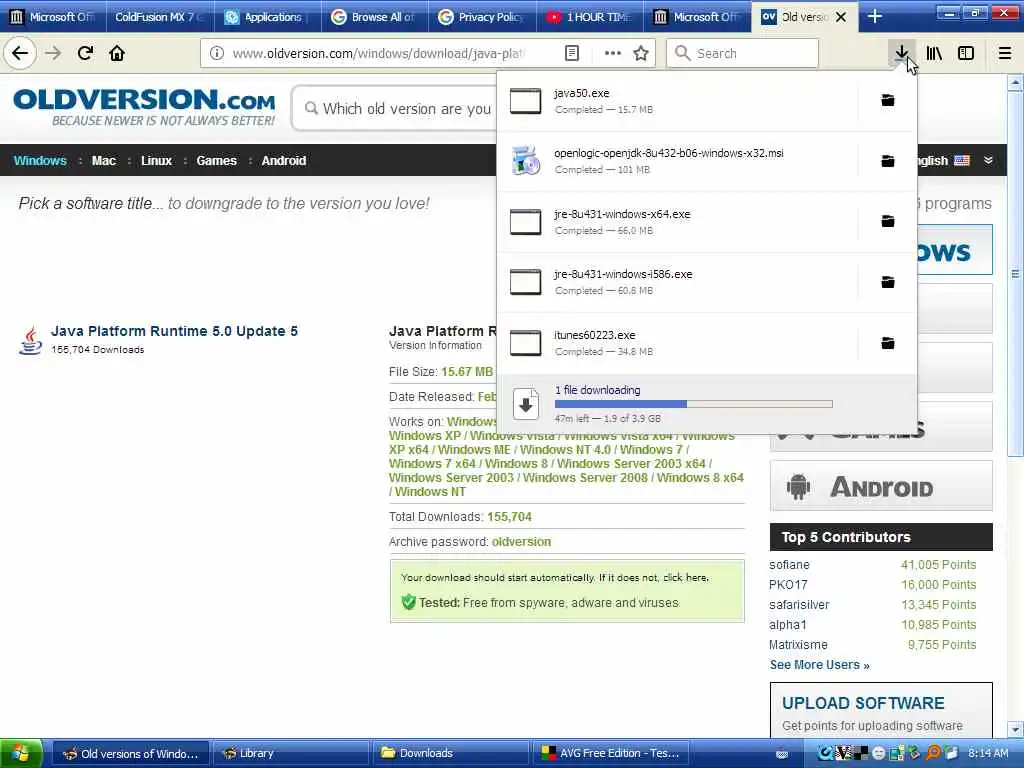Show site information icon in address bar
The image size is (1024, 768).
(x=217, y=54)
